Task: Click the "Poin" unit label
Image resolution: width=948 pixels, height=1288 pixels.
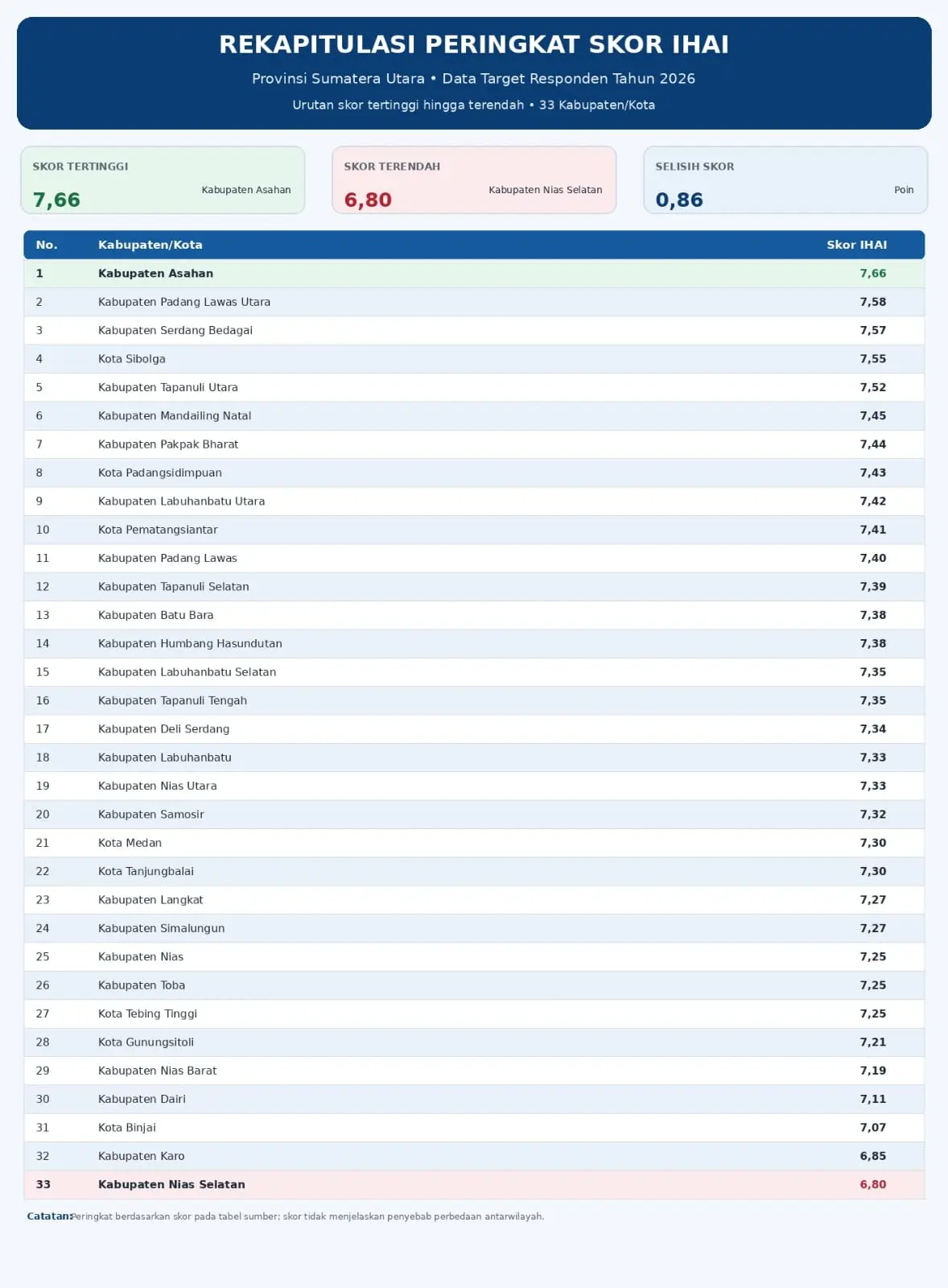Action: [x=904, y=190]
